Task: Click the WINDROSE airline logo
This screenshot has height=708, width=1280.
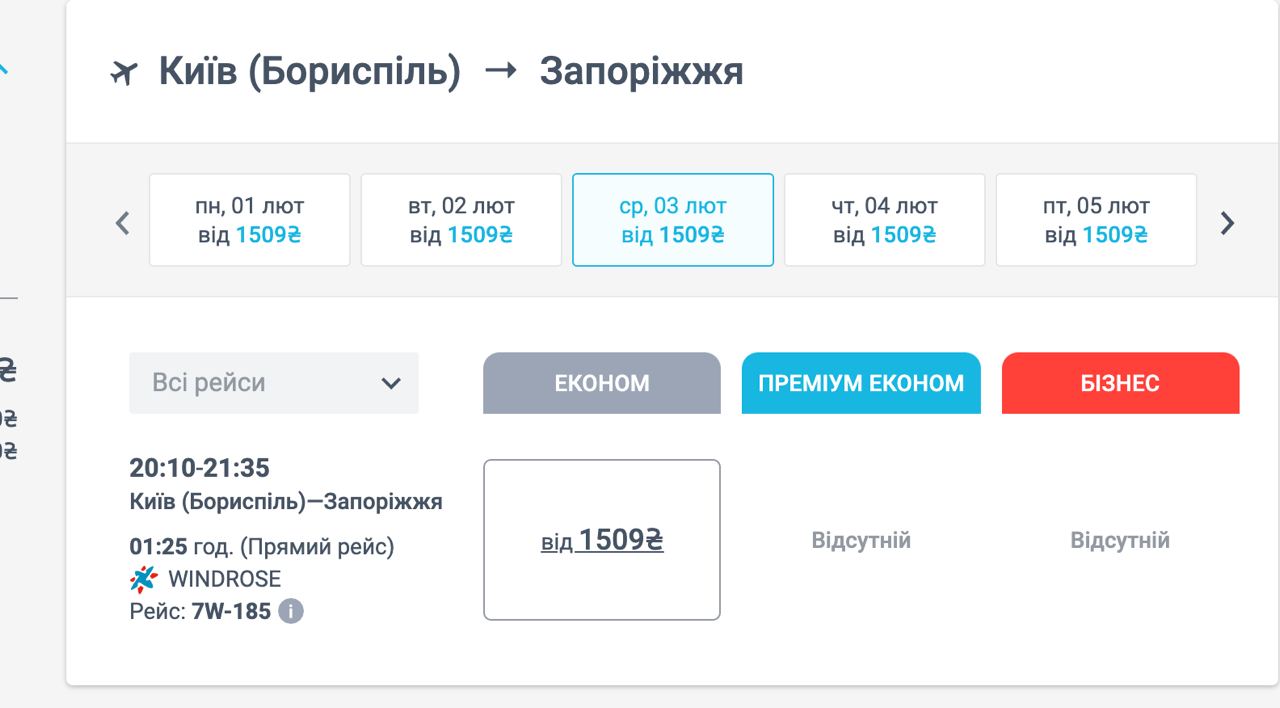Action: 144,579
